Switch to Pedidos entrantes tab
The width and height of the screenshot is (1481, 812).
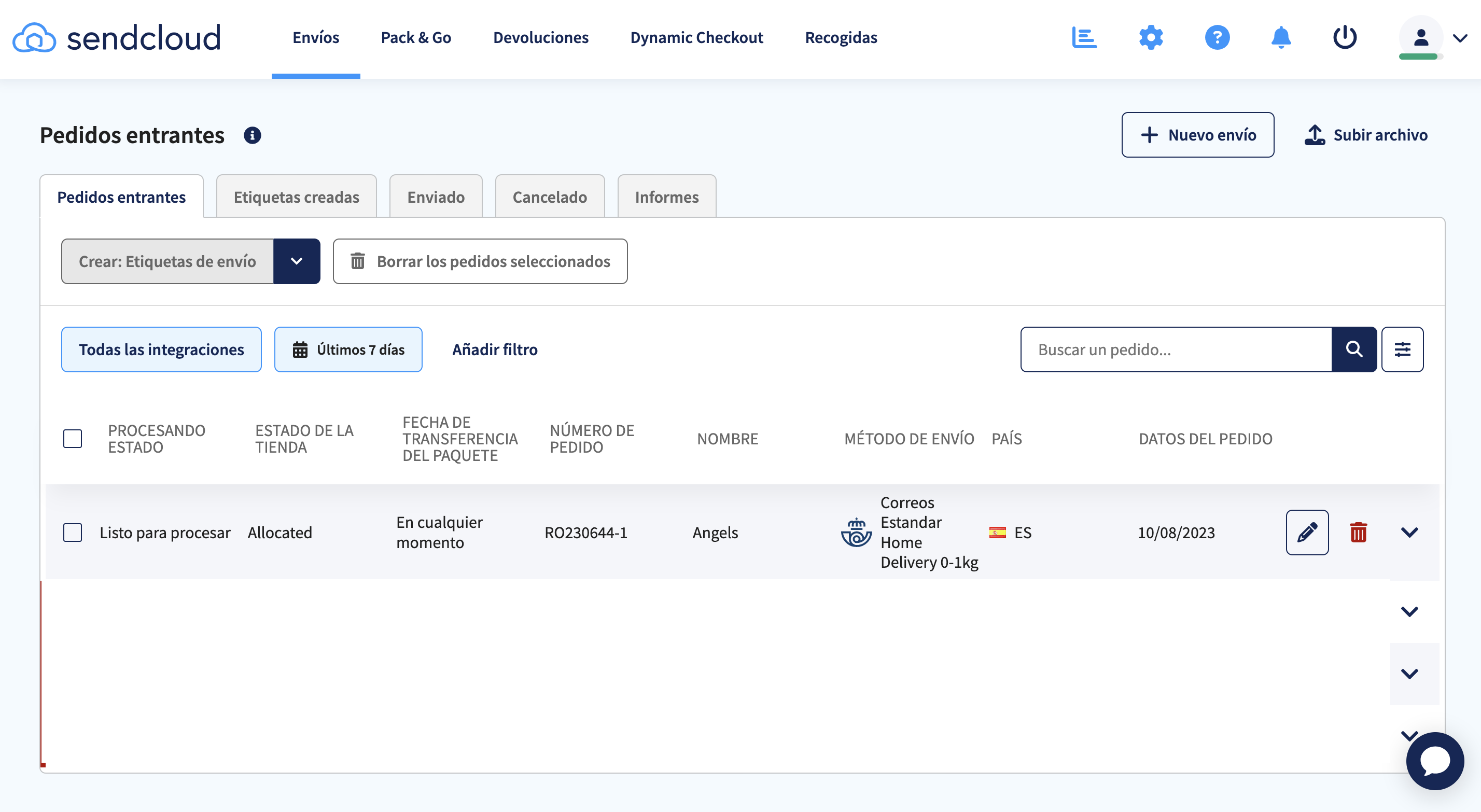click(x=121, y=197)
